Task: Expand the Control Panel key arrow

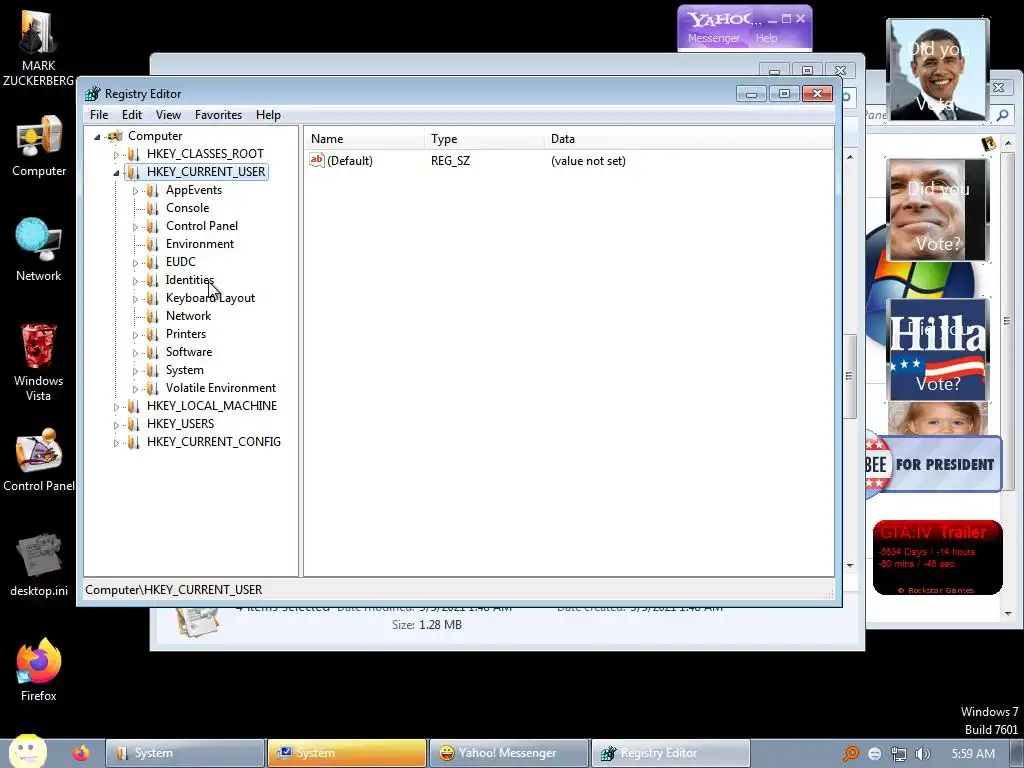Action: (135, 227)
